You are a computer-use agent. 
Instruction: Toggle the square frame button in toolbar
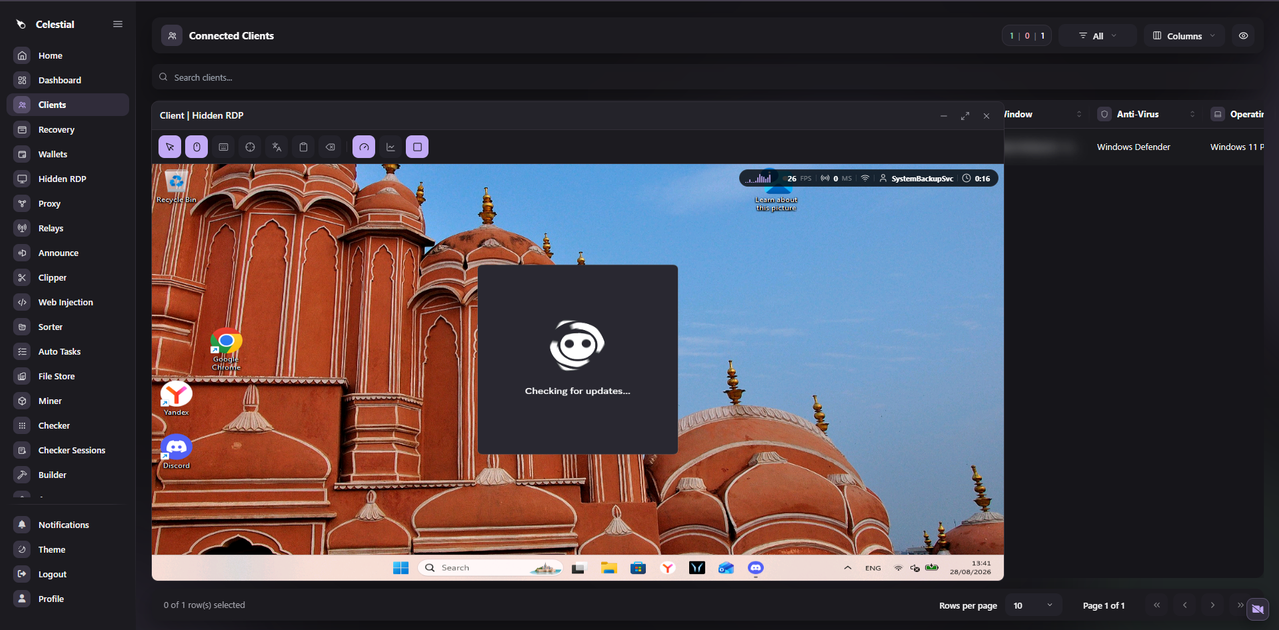pos(417,147)
